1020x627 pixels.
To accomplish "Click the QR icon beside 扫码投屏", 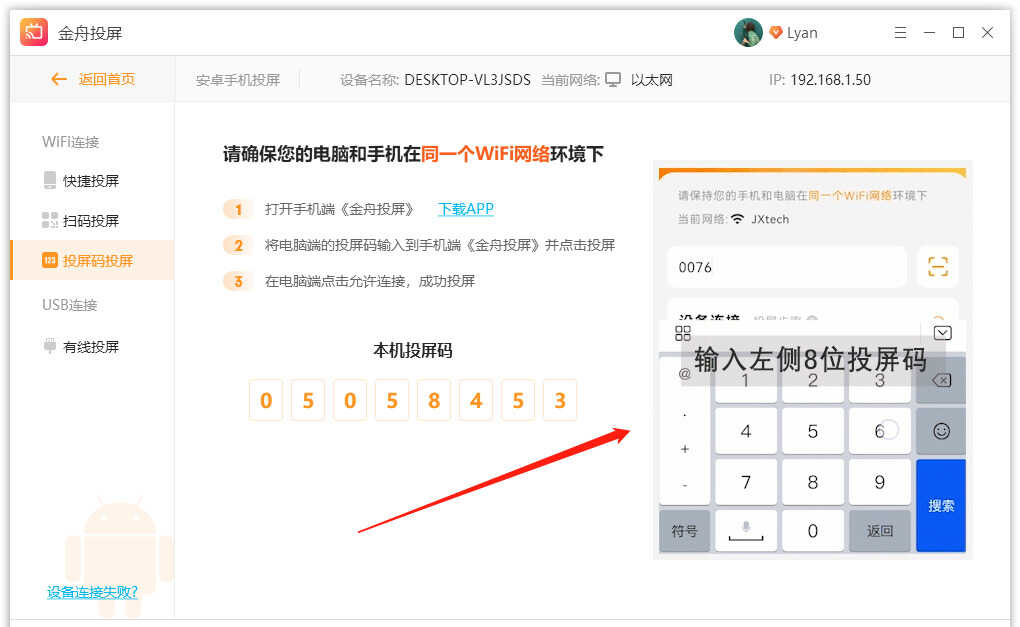I will (x=50, y=220).
